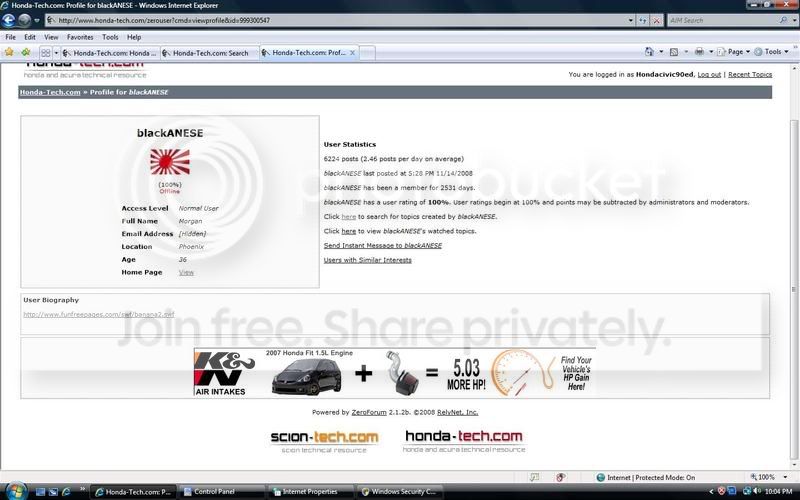The image size is (800, 500).
Task: Click the Quick Tabs grid icon
Action: click(x=45, y=53)
